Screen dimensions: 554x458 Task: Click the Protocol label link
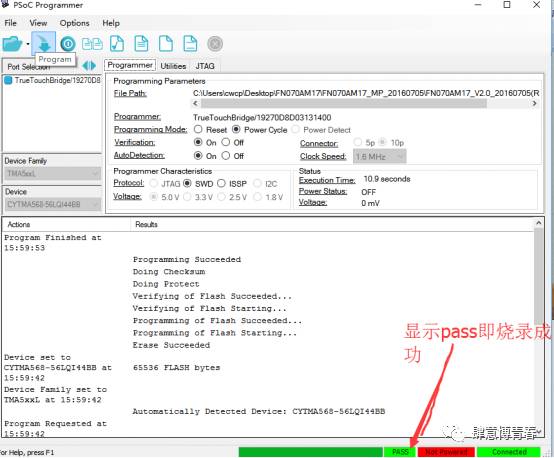click(129, 183)
